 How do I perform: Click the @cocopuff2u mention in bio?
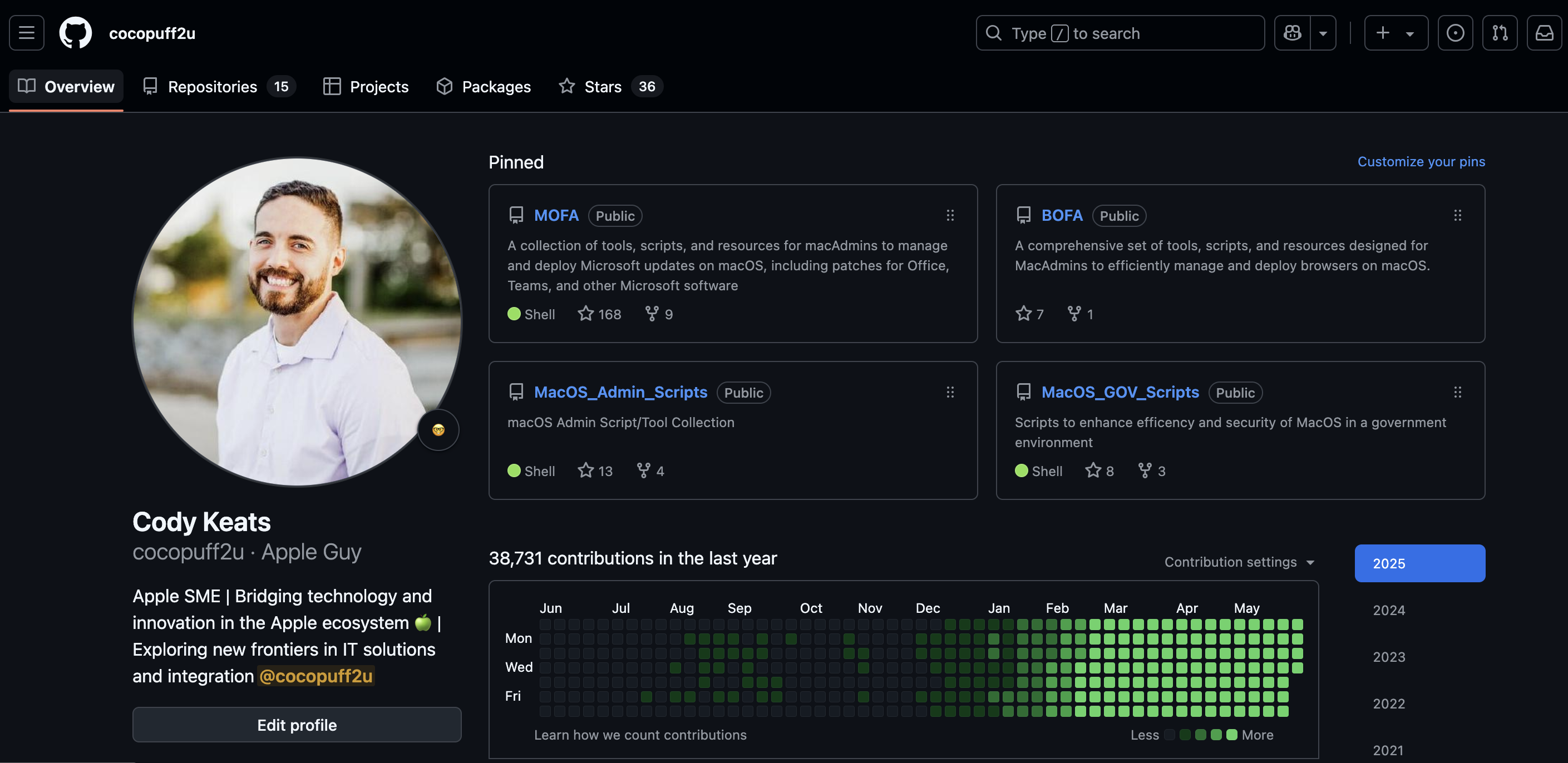[x=316, y=676]
